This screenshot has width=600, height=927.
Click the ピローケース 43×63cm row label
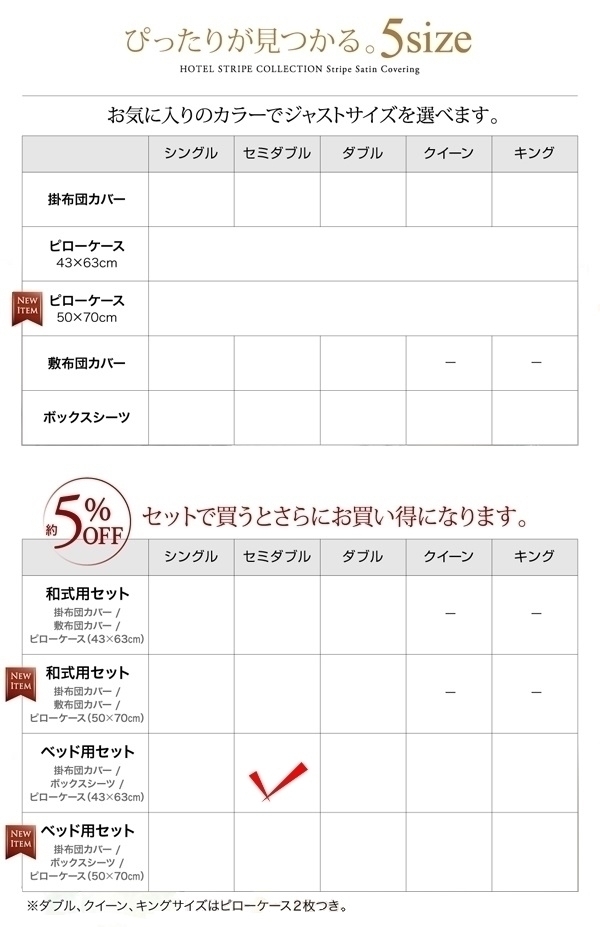click(86, 254)
